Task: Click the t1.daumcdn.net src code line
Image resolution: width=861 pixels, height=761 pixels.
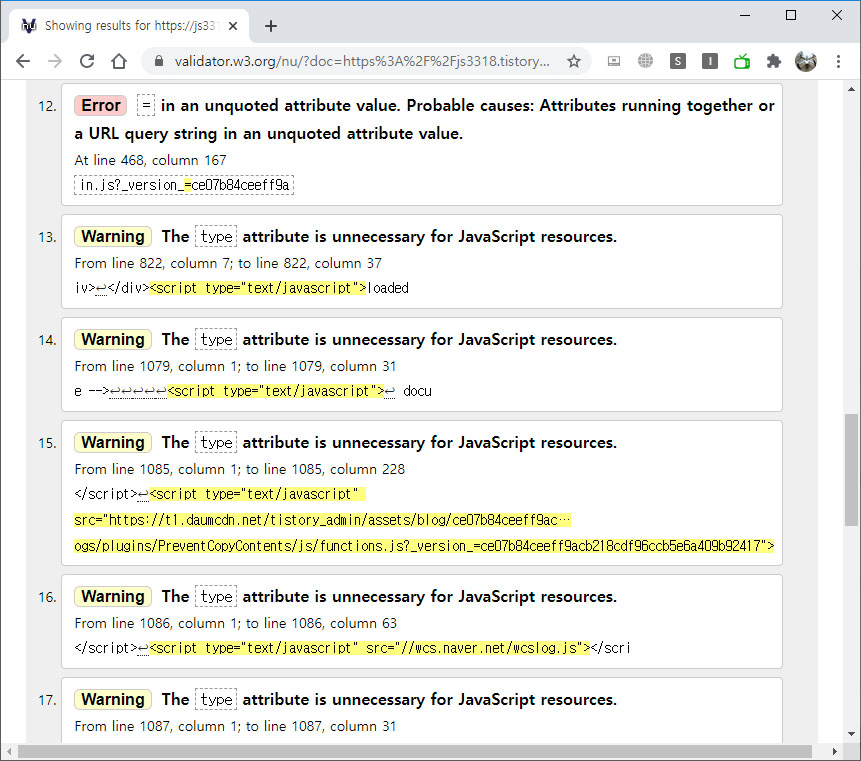Action: coord(322,520)
